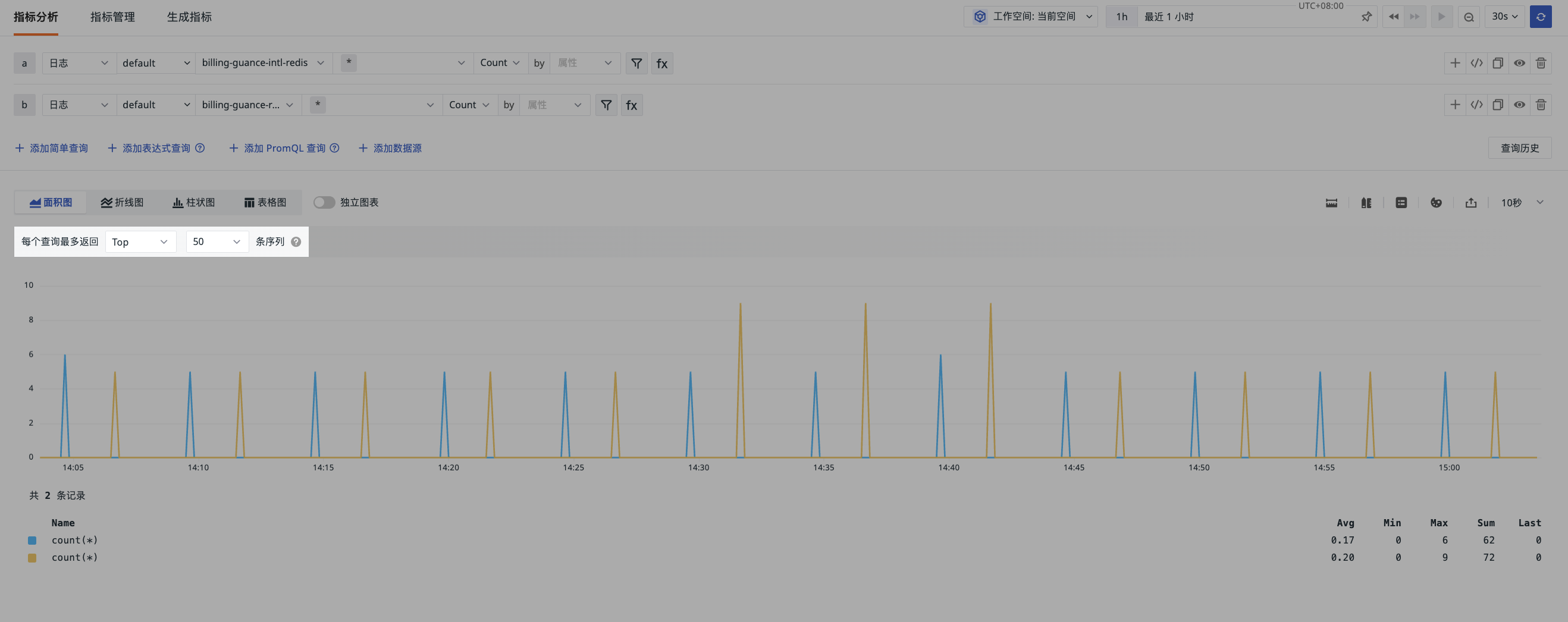Open the fx function button in query b
Viewport: 1568px width, 622px height.
click(x=631, y=105)
